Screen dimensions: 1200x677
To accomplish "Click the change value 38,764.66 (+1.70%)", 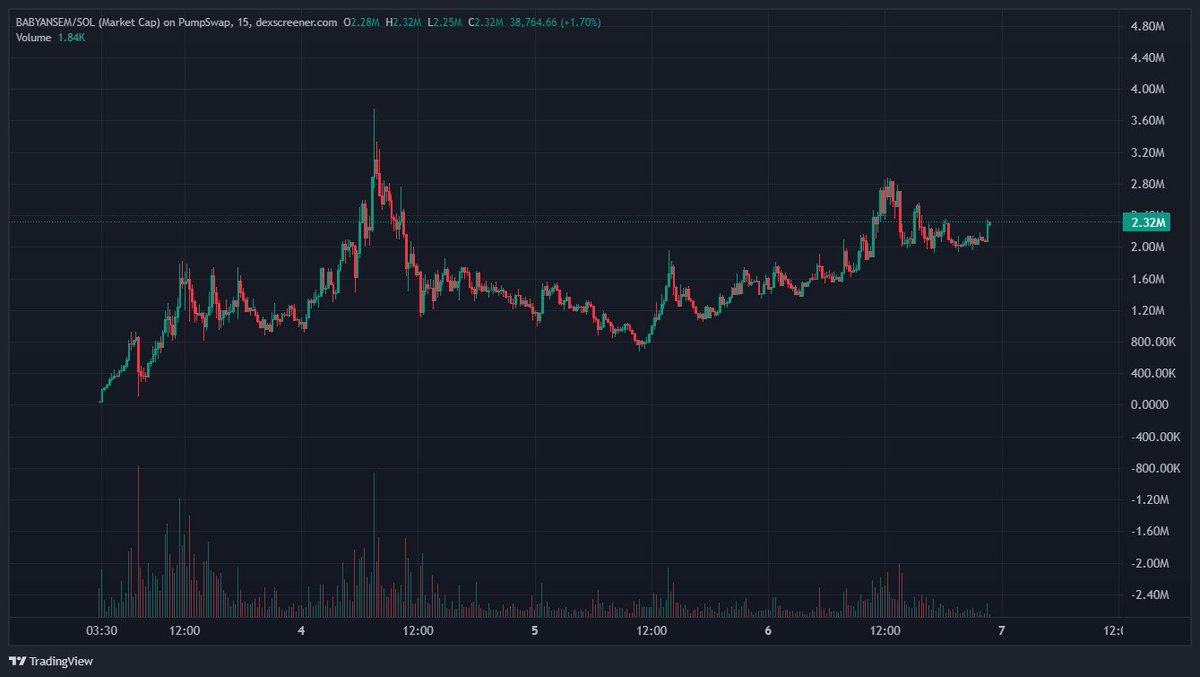I will pyautogui.click(x=555, y=22).
